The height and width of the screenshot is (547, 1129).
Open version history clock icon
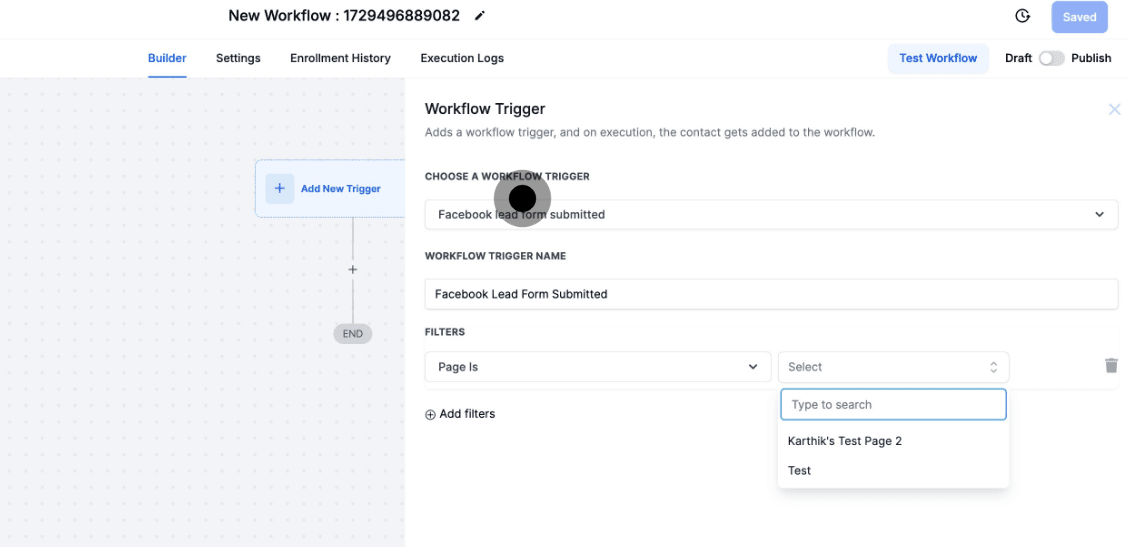tap(1022, 16)
